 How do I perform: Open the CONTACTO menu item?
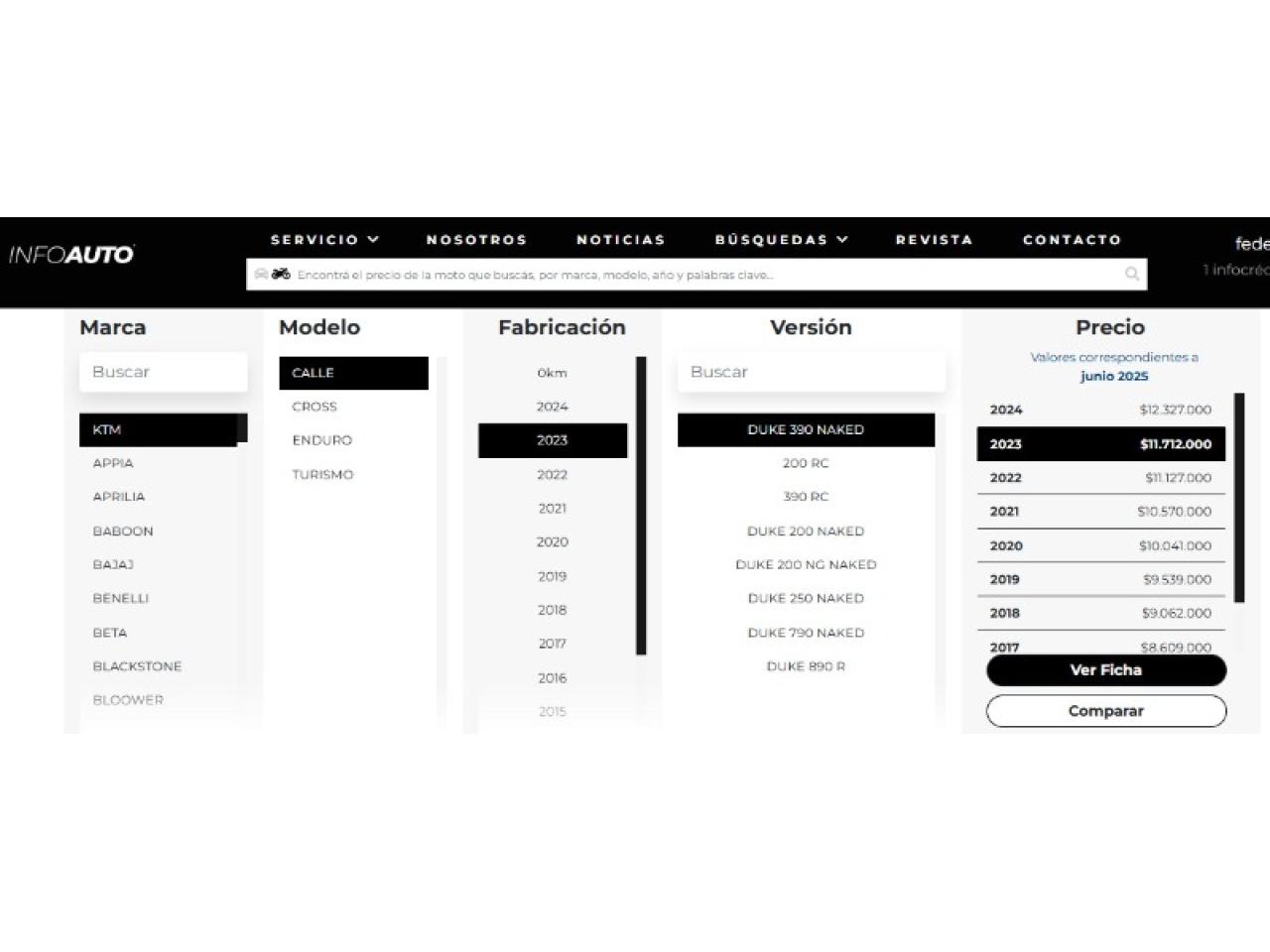(1072, 240)
